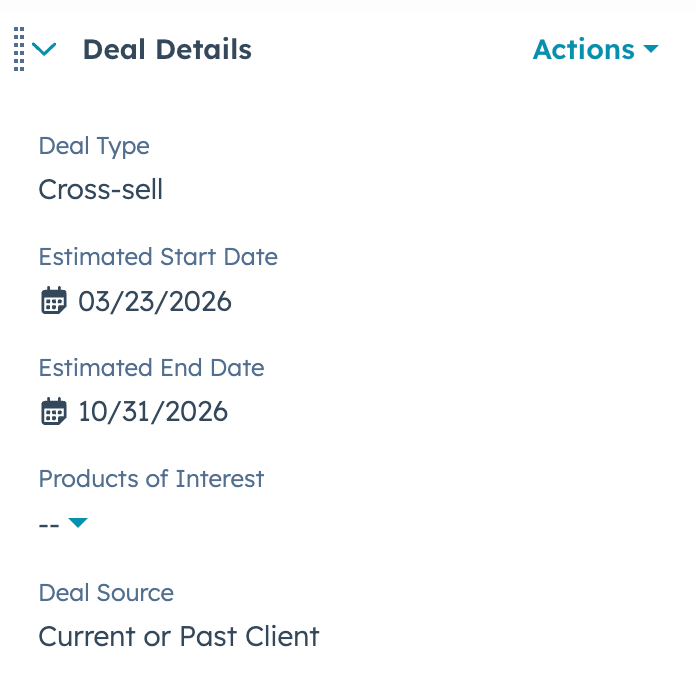The height and width of the screenshot is (676, 696).
Task: Select the year in the start date
Action: pos(203,301)
